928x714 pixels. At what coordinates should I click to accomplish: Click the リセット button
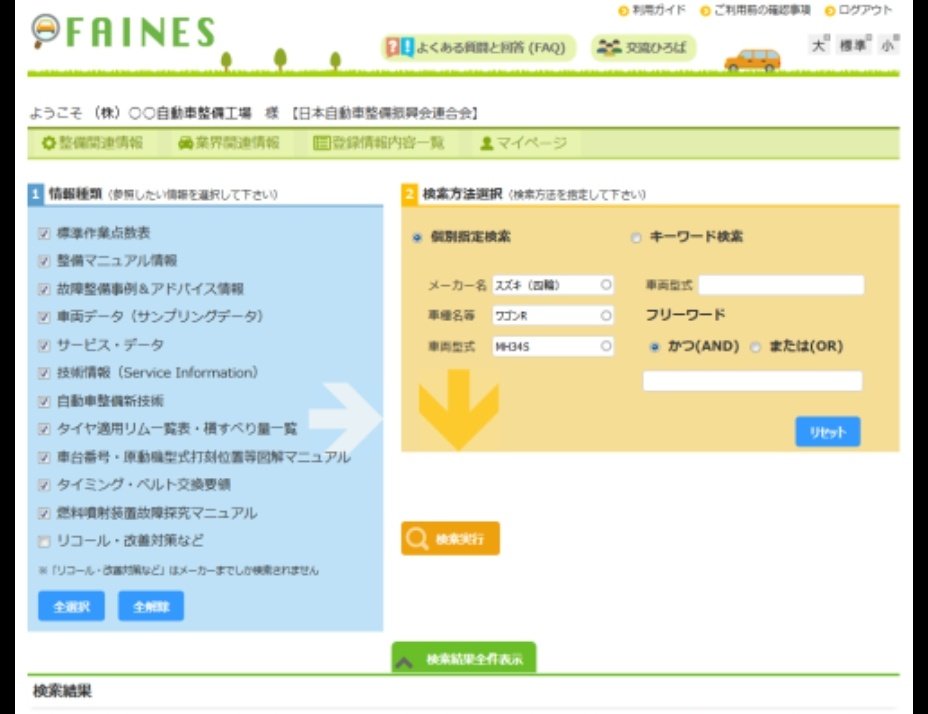(x=827, y=432)
